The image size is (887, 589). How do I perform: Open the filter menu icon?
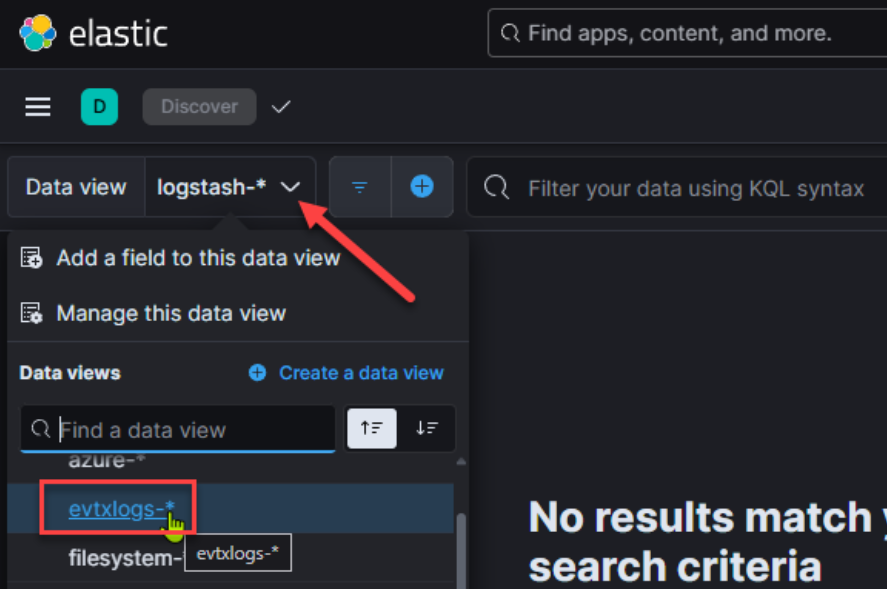pos(359,187)
